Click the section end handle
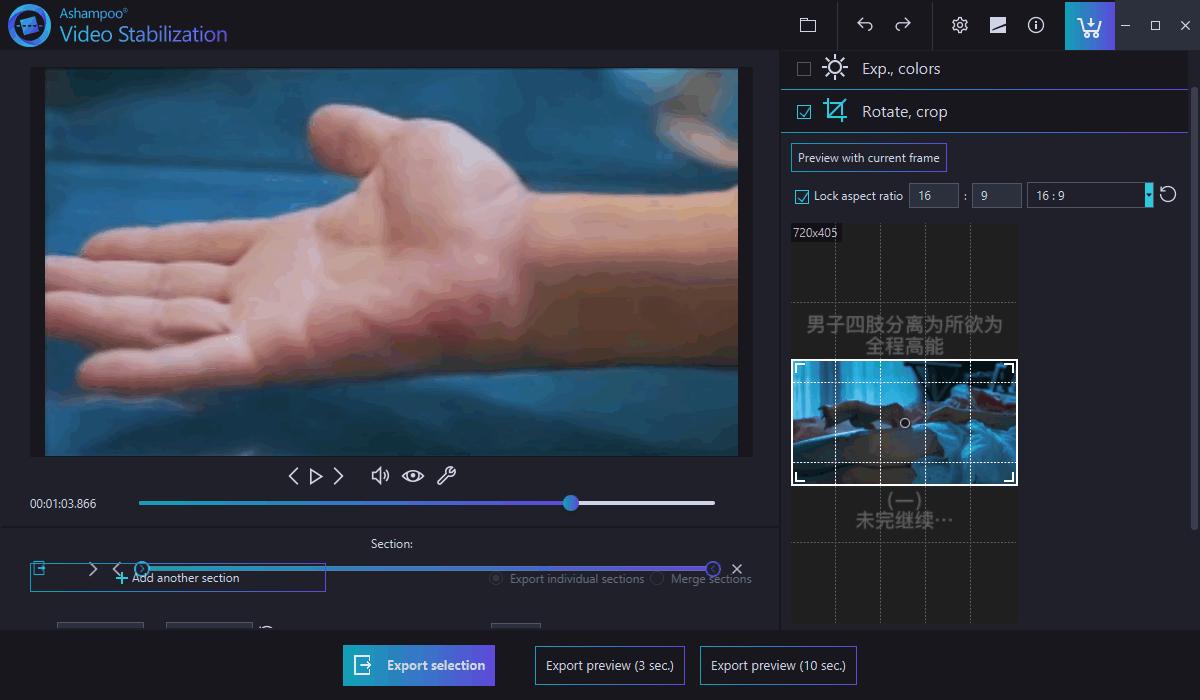1200x700 pixels. pos(713,569)
